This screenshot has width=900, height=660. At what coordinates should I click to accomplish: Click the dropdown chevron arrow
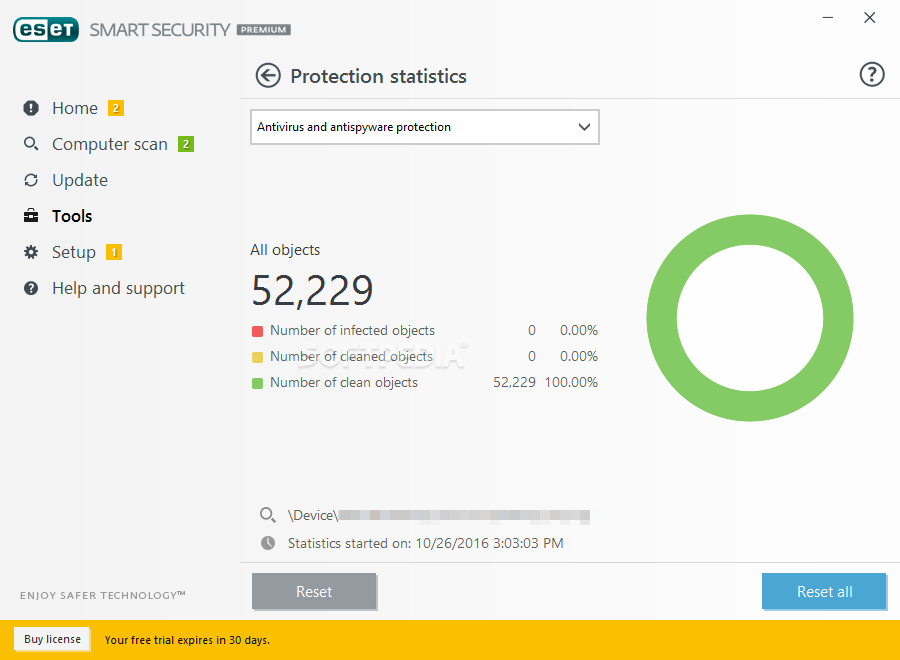pyautogui.click(x=584, y=127)
